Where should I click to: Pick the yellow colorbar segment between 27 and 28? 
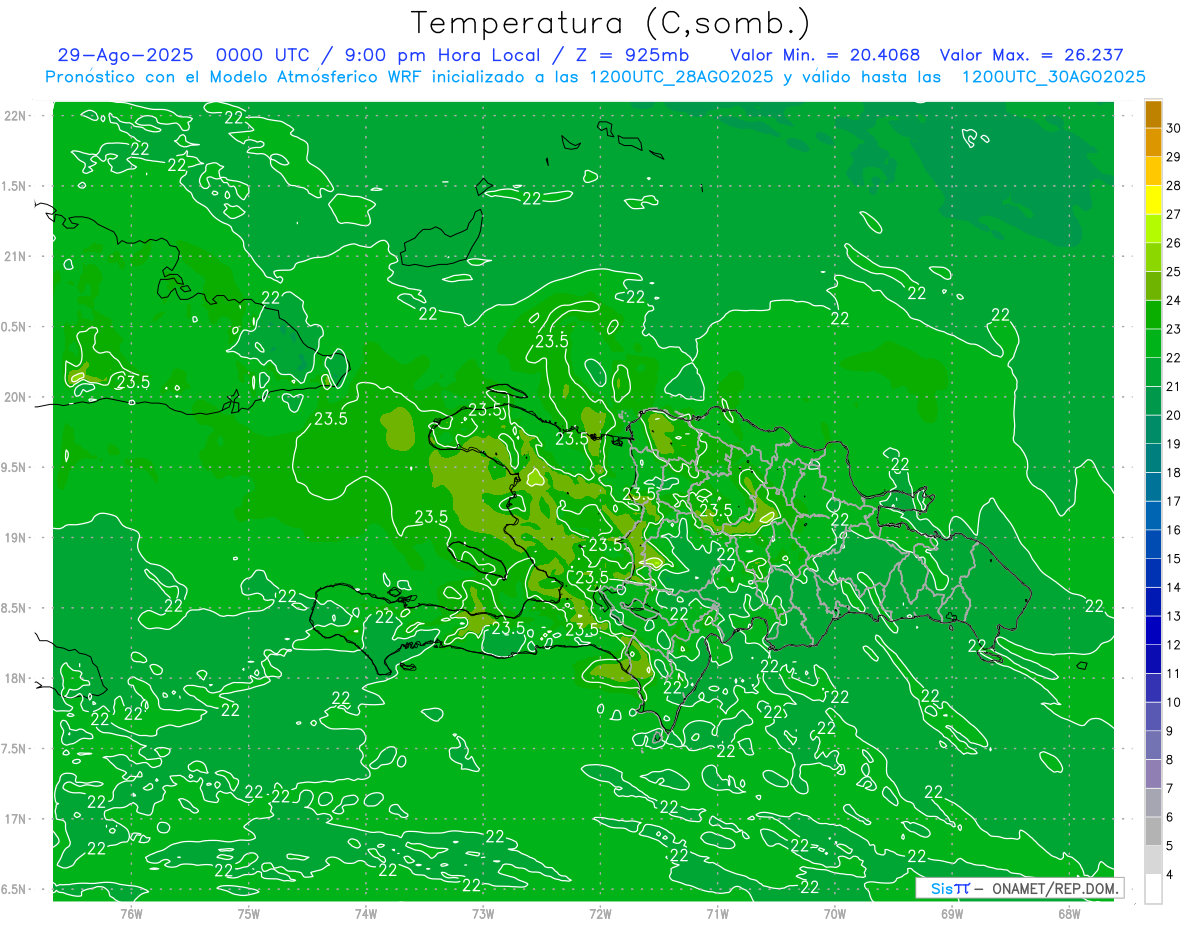pos(1153,200)
